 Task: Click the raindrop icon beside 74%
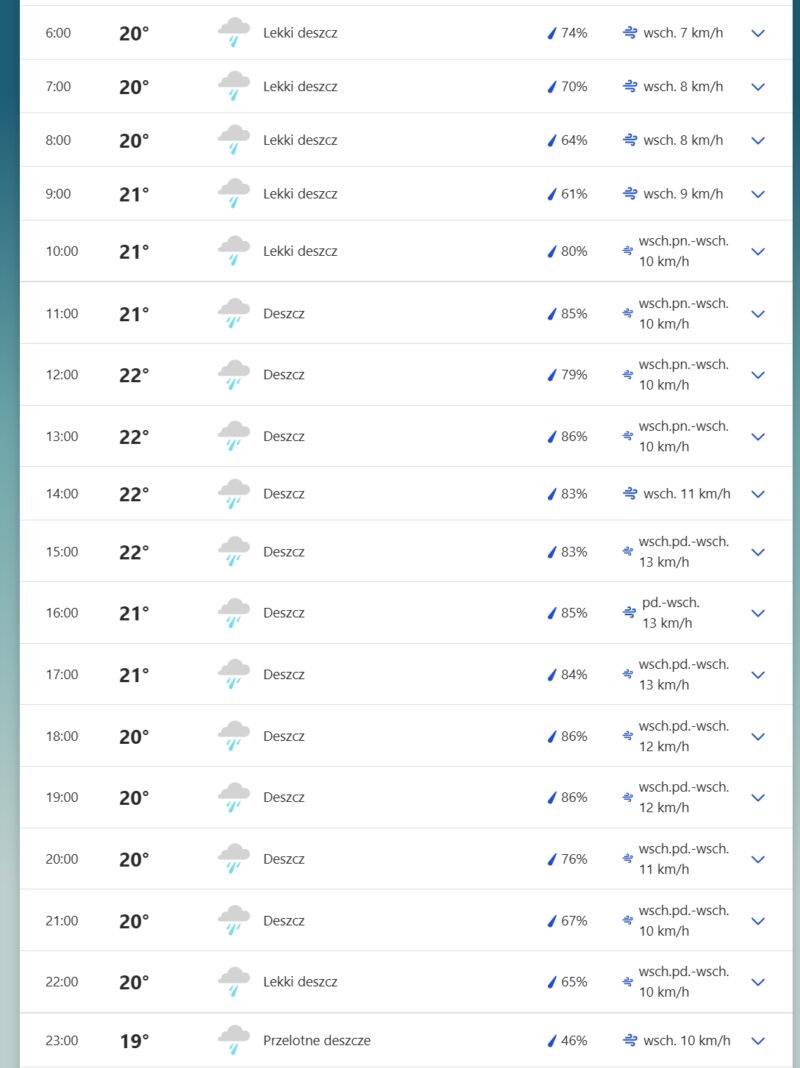click(550, 33)
